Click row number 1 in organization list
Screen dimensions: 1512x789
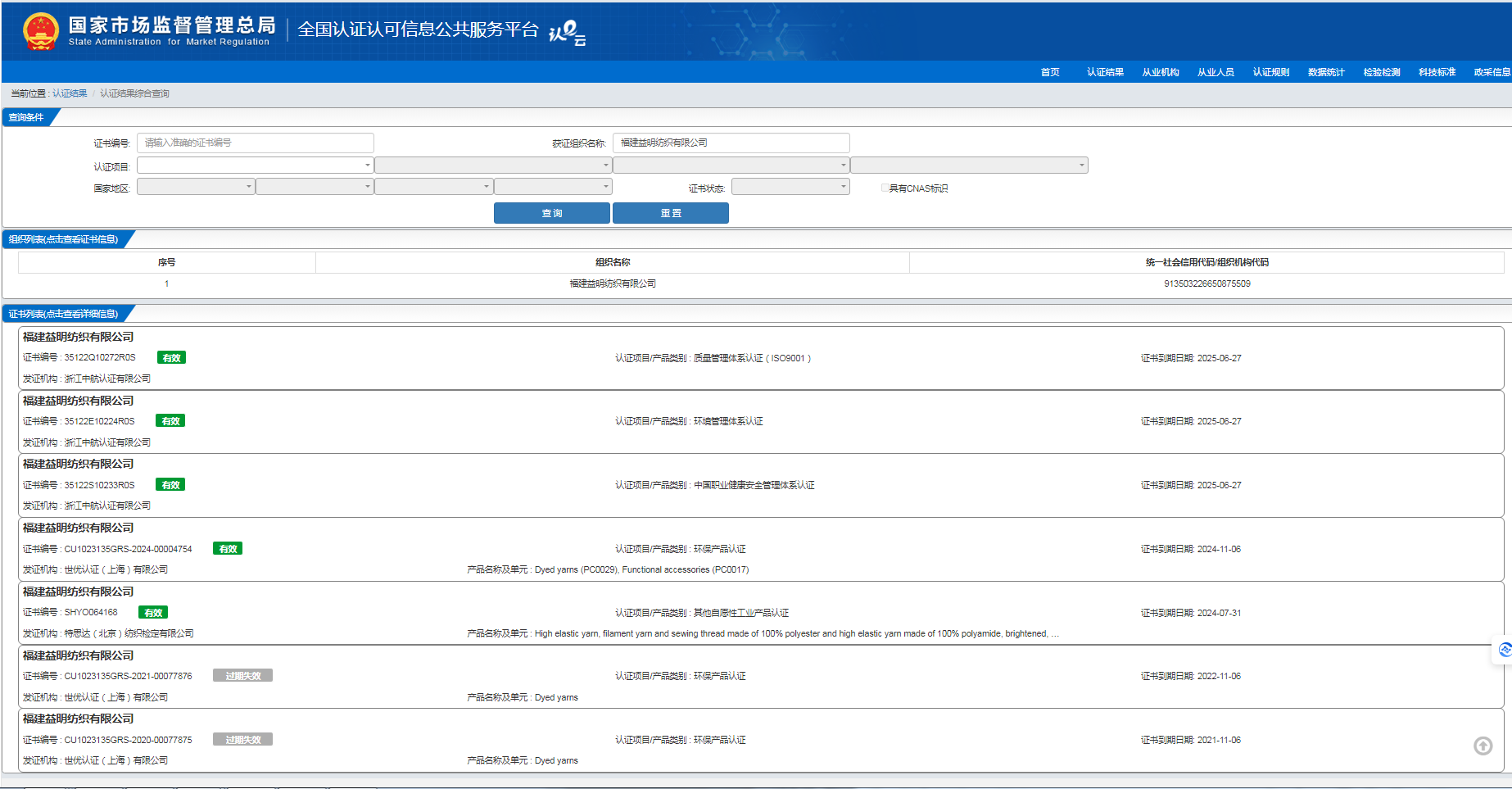tap(166, 283)
